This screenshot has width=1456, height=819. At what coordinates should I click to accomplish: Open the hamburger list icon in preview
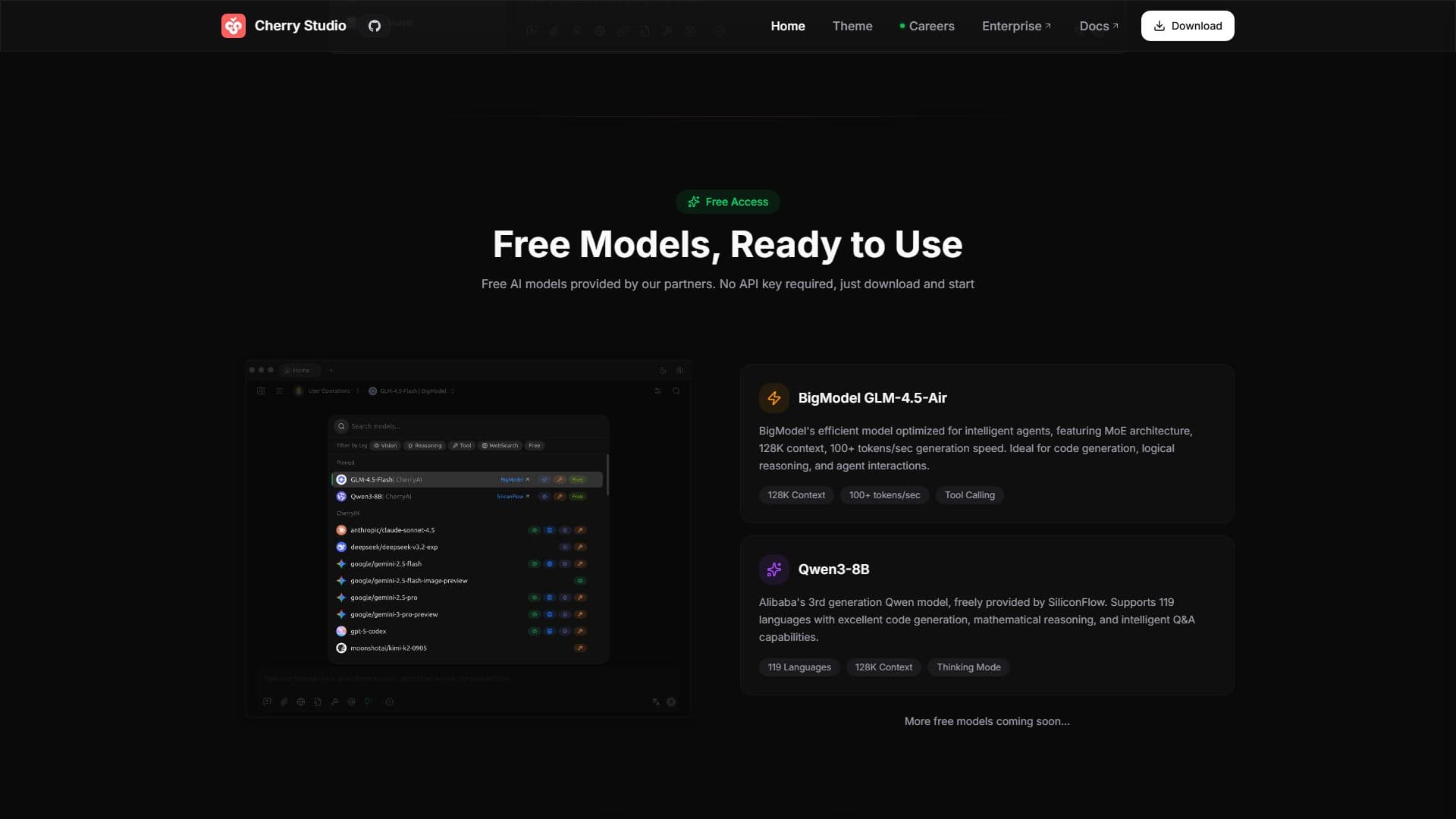[x=280, y=391]
